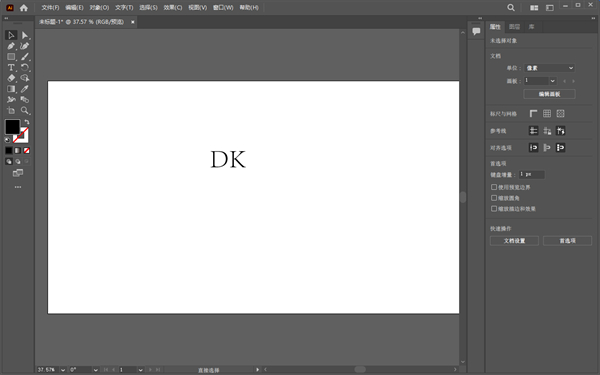The width and height of the screenshot is (600, 375).
Task: Click the 编辑画板 button
Action: click(549, 94)
